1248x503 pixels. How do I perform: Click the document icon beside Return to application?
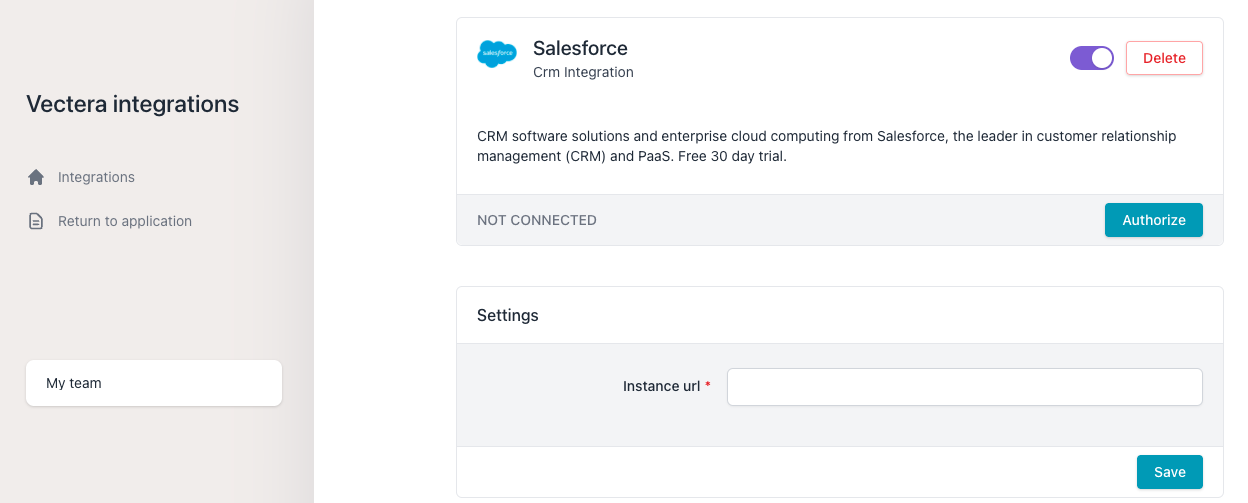click(36, 221)
